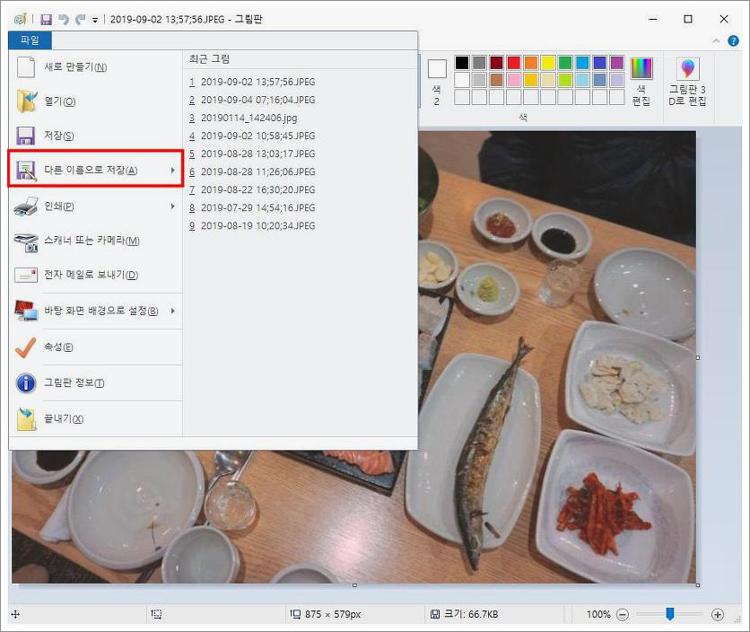Click the Save As icon (다른 이름으로 저장)
The width and height of the screenshot is (750, 632).
[x=26, y=170]
